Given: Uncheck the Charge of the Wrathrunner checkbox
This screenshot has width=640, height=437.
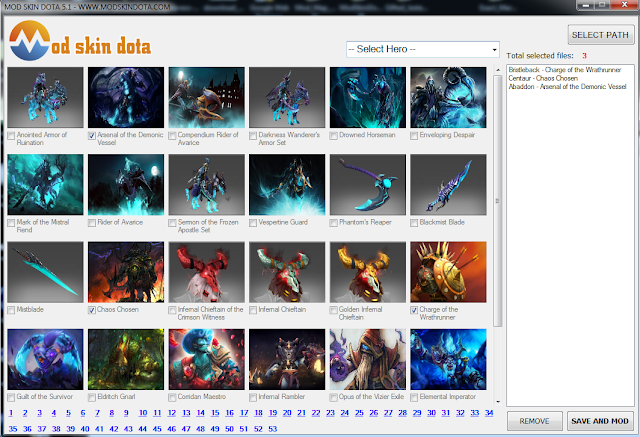Looking at the screenshot, I should click(x=414, y=310).
